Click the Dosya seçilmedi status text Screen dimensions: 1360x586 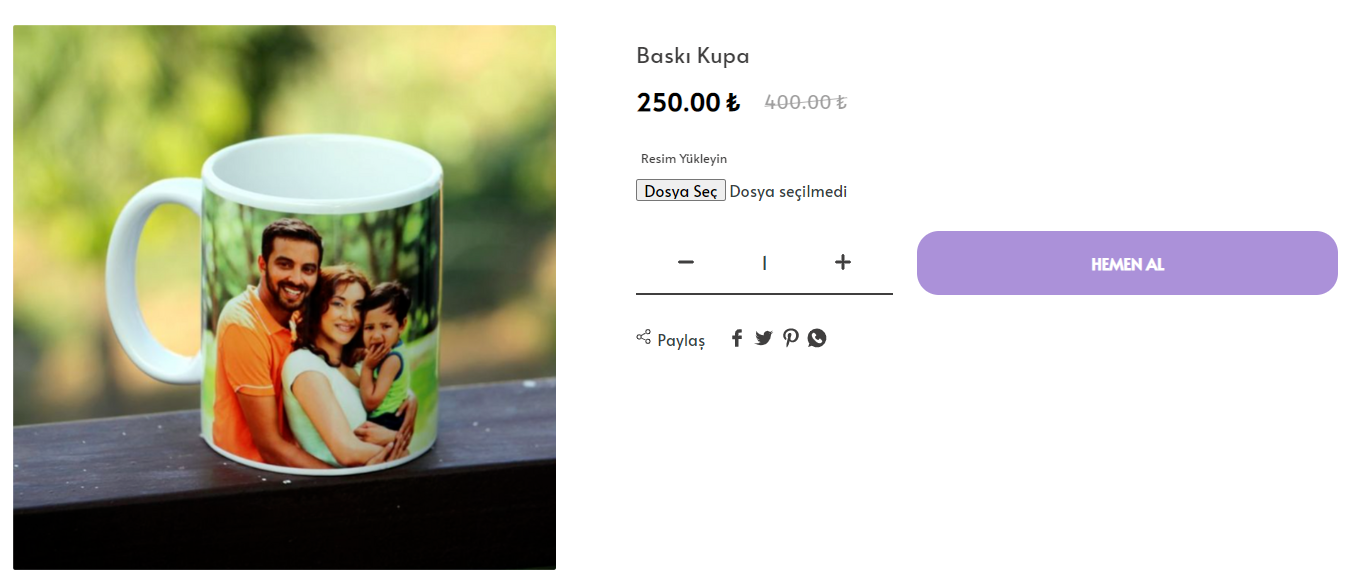point(788,192)
